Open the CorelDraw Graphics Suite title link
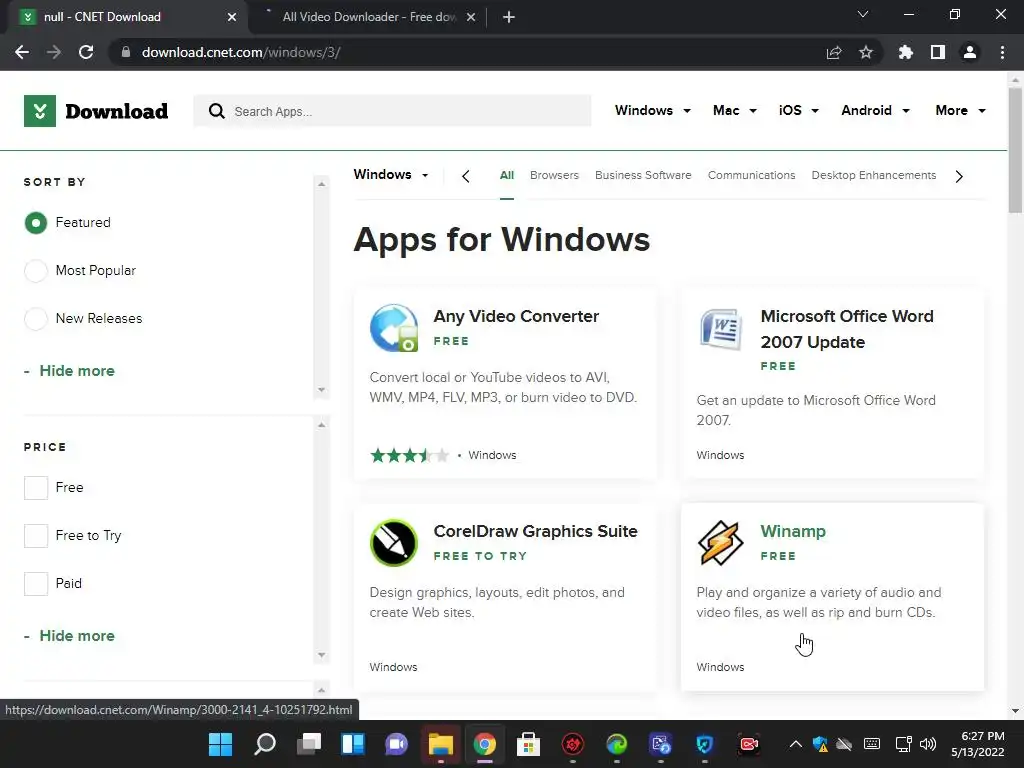 pos(536,531)
